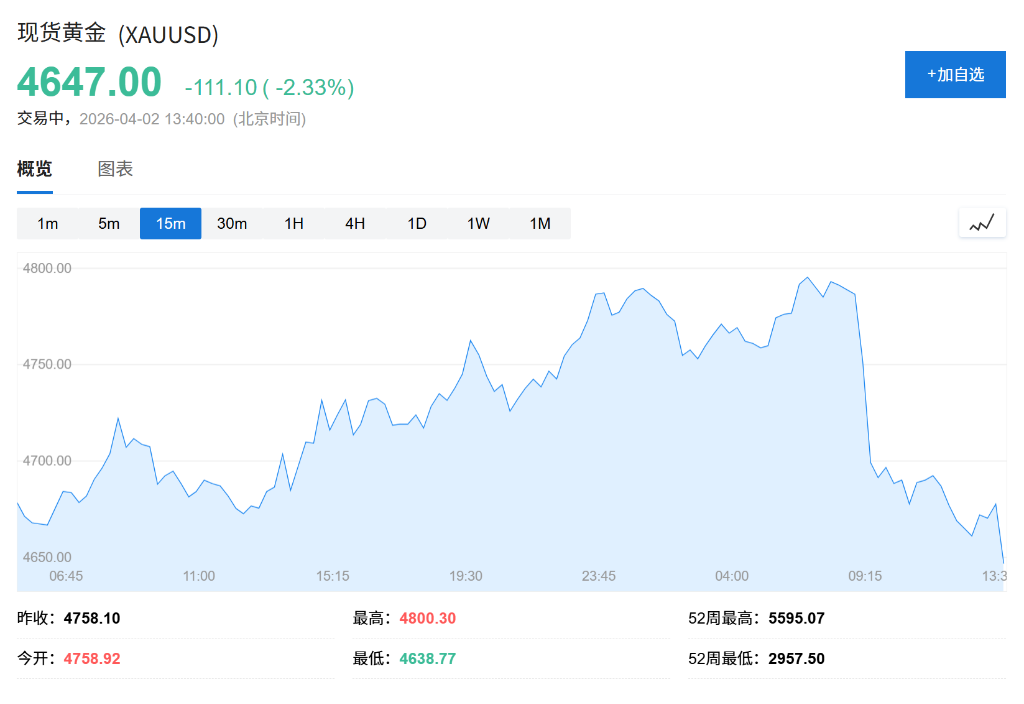The height and width of the screenshot is (704, 1024).
Task: Open the 概览 tab
Action: click(34, 168)
